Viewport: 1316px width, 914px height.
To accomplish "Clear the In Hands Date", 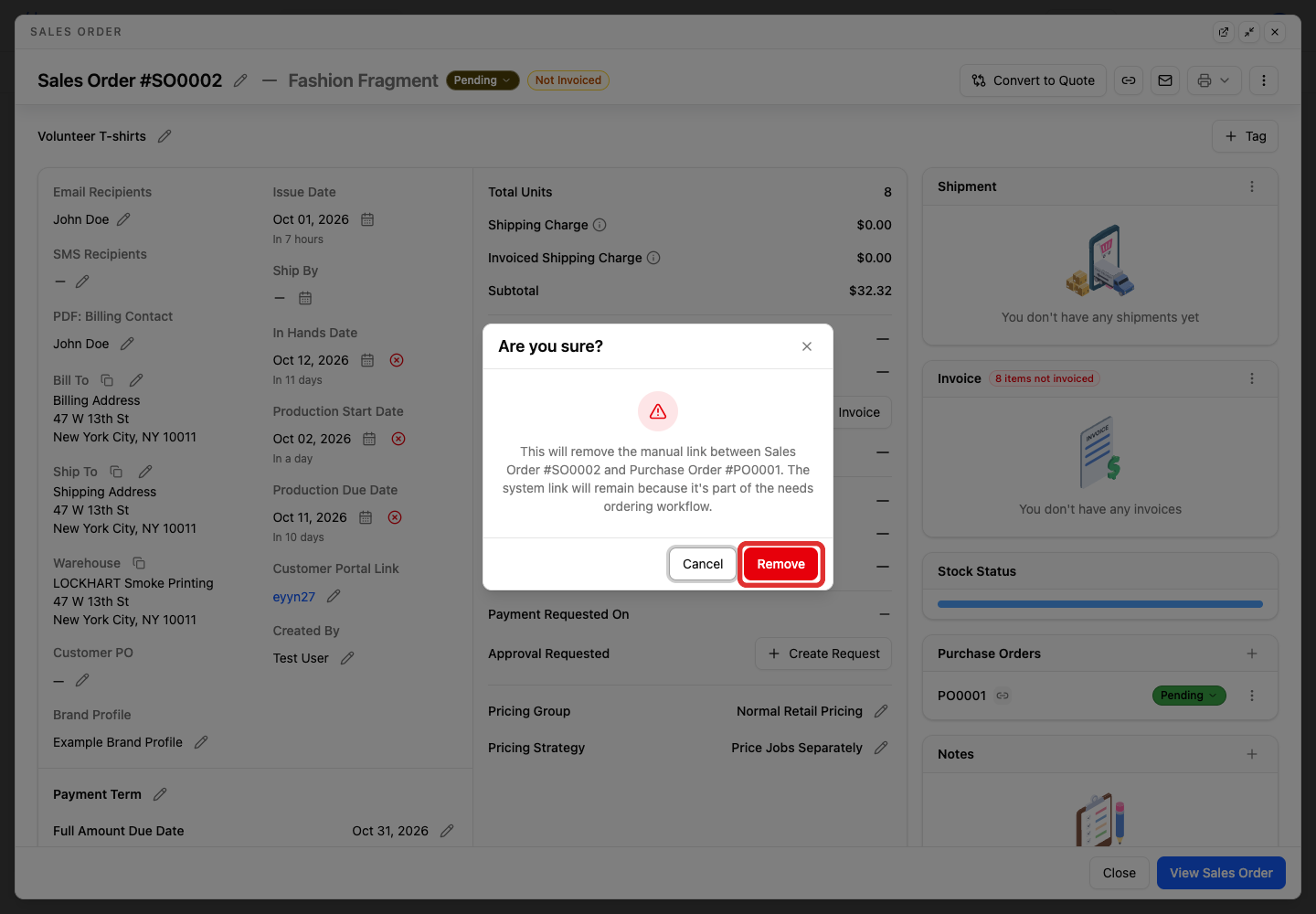I will click(397, 360).
